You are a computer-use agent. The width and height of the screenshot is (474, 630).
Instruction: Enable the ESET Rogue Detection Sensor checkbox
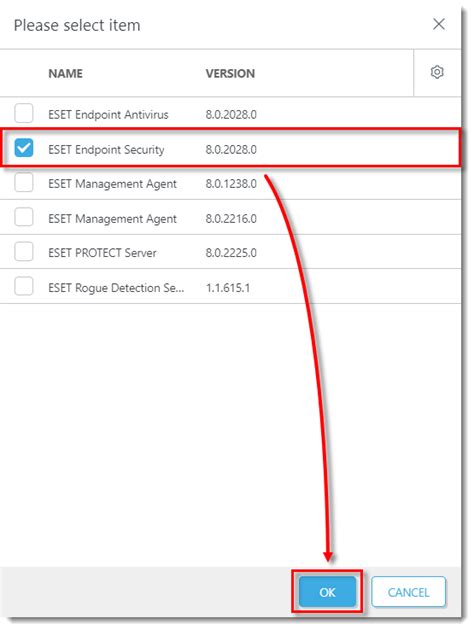tap(24, 286)
